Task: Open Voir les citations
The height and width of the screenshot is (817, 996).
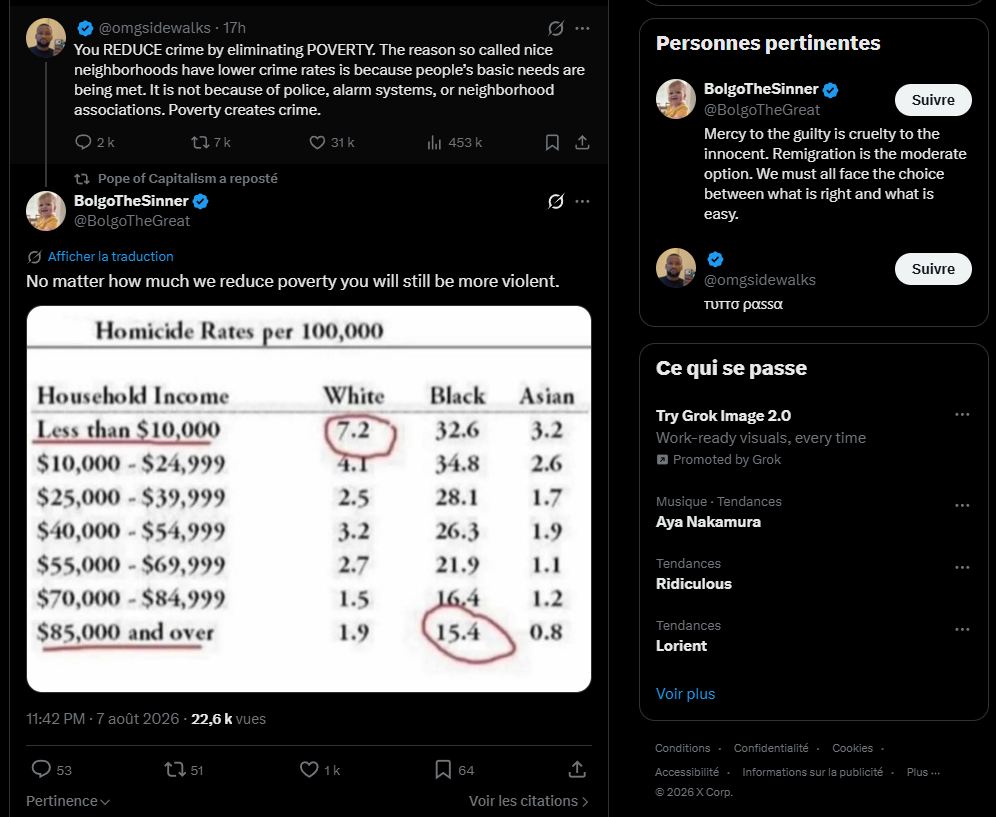Action: pos(528,801)
